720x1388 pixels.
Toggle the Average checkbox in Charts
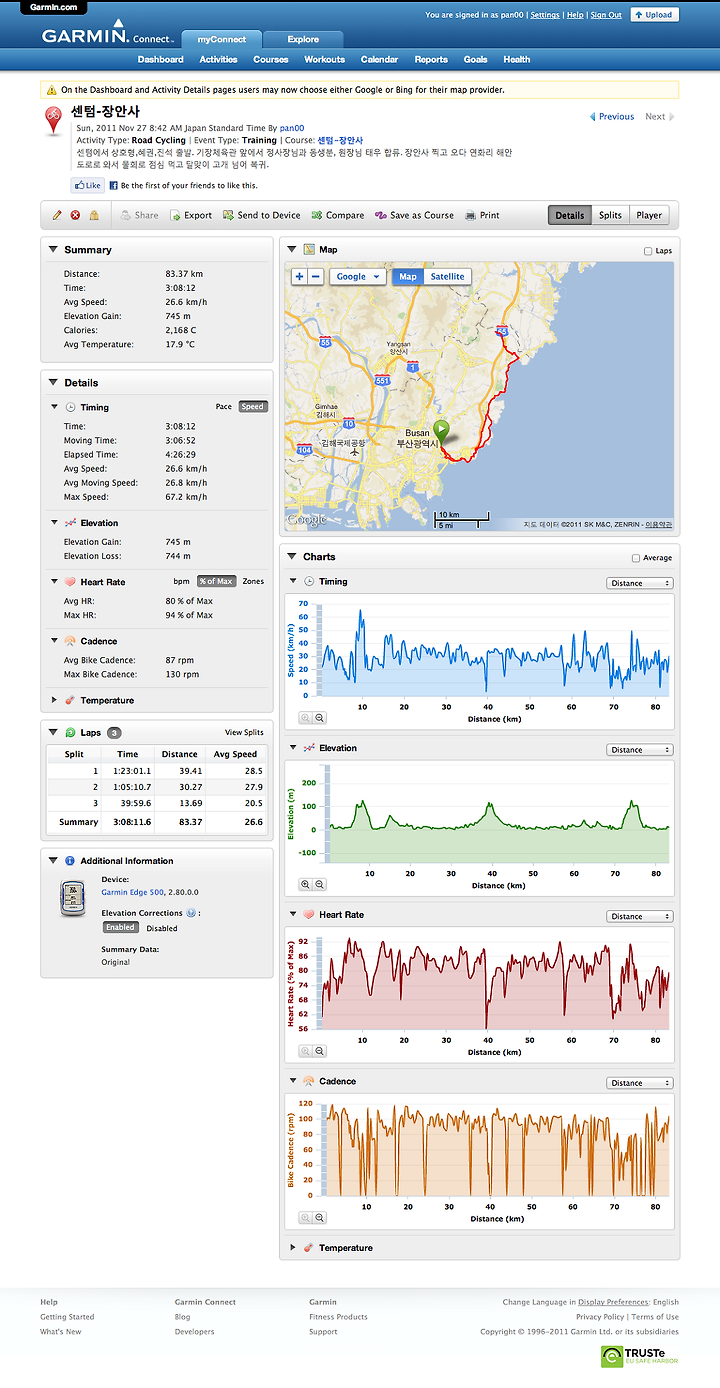point(636,558)
